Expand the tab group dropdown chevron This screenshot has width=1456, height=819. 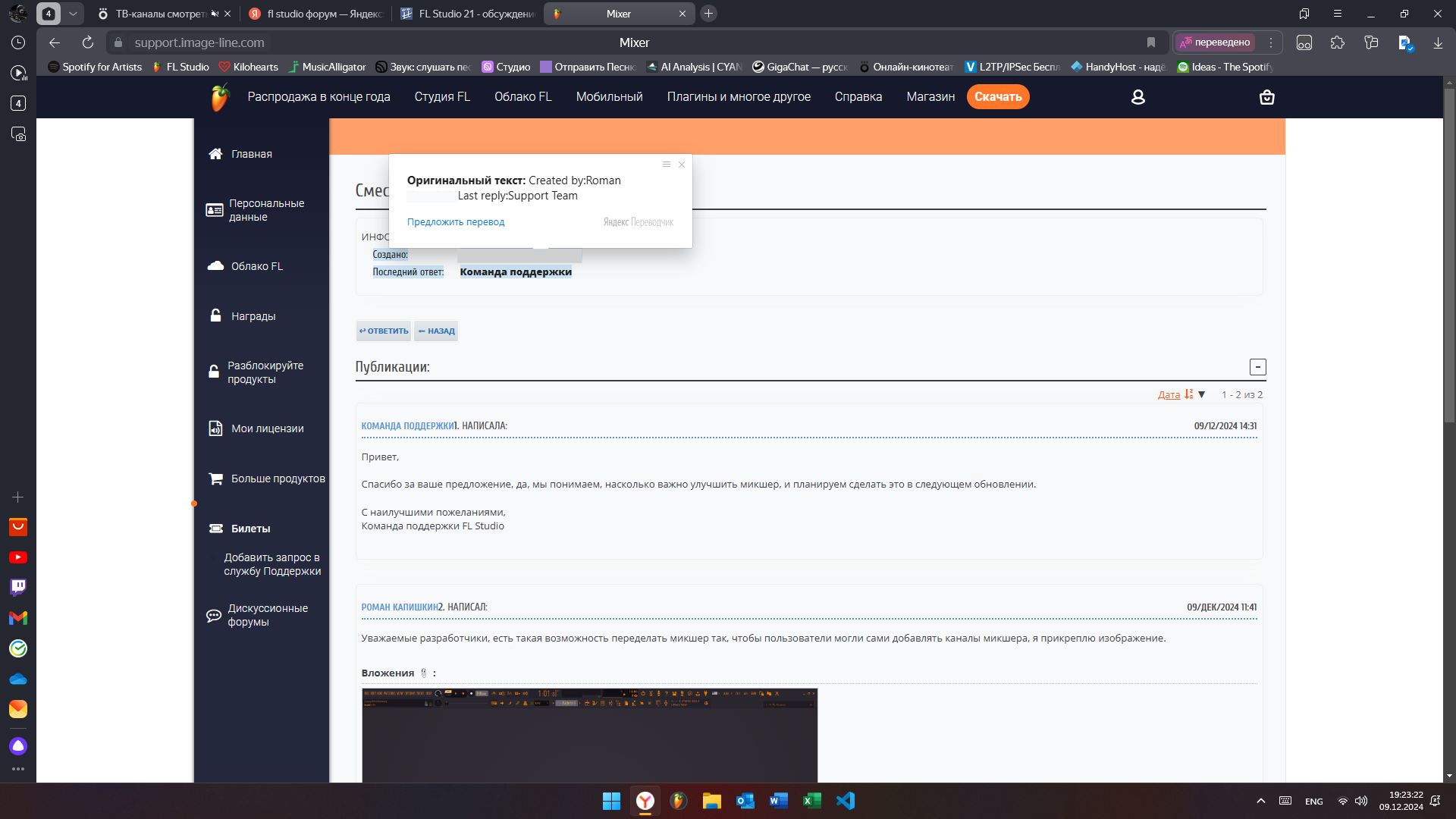click(73, 14)
